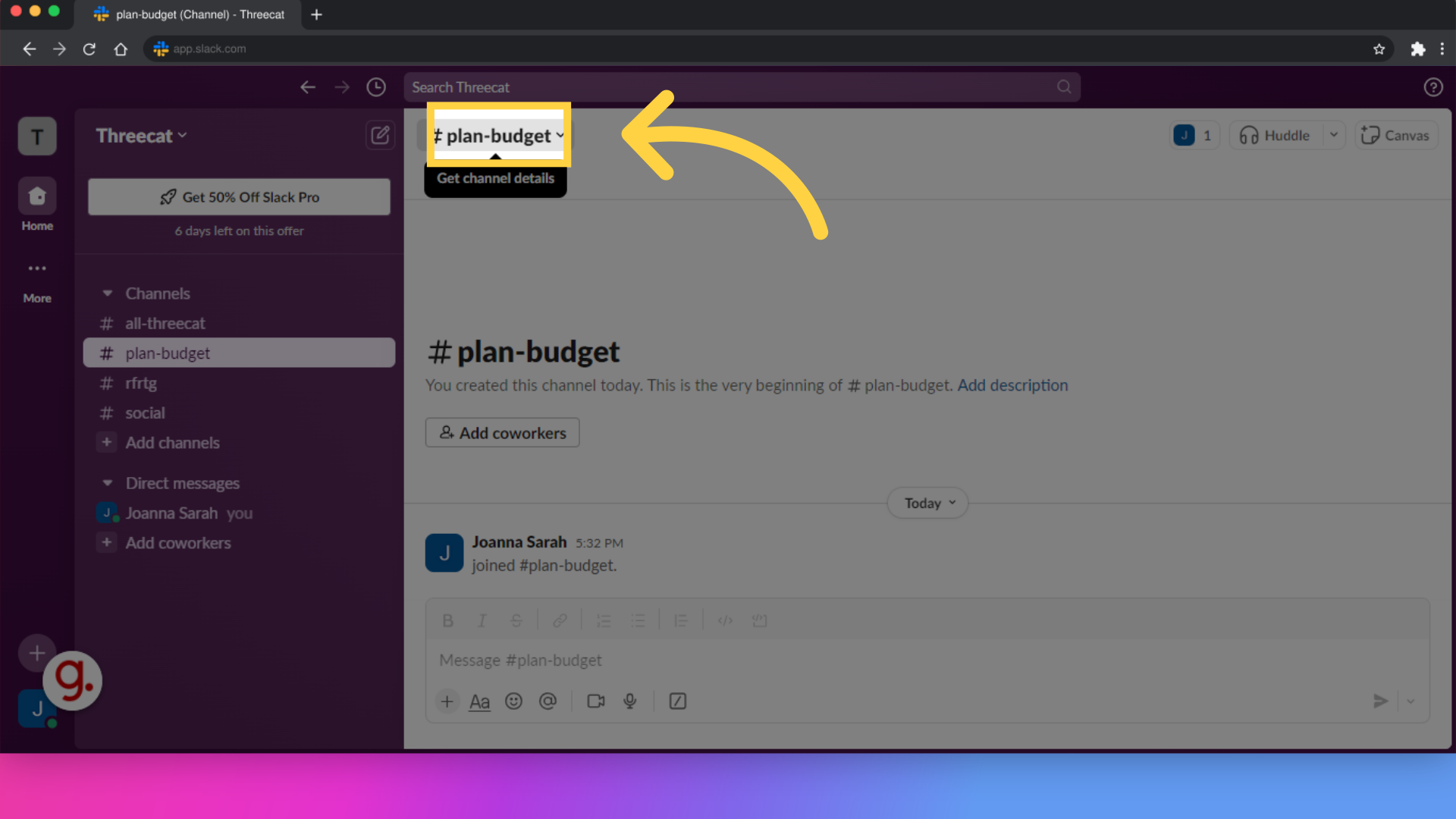Bookmark this page with the star icon

pos(1379,49)
